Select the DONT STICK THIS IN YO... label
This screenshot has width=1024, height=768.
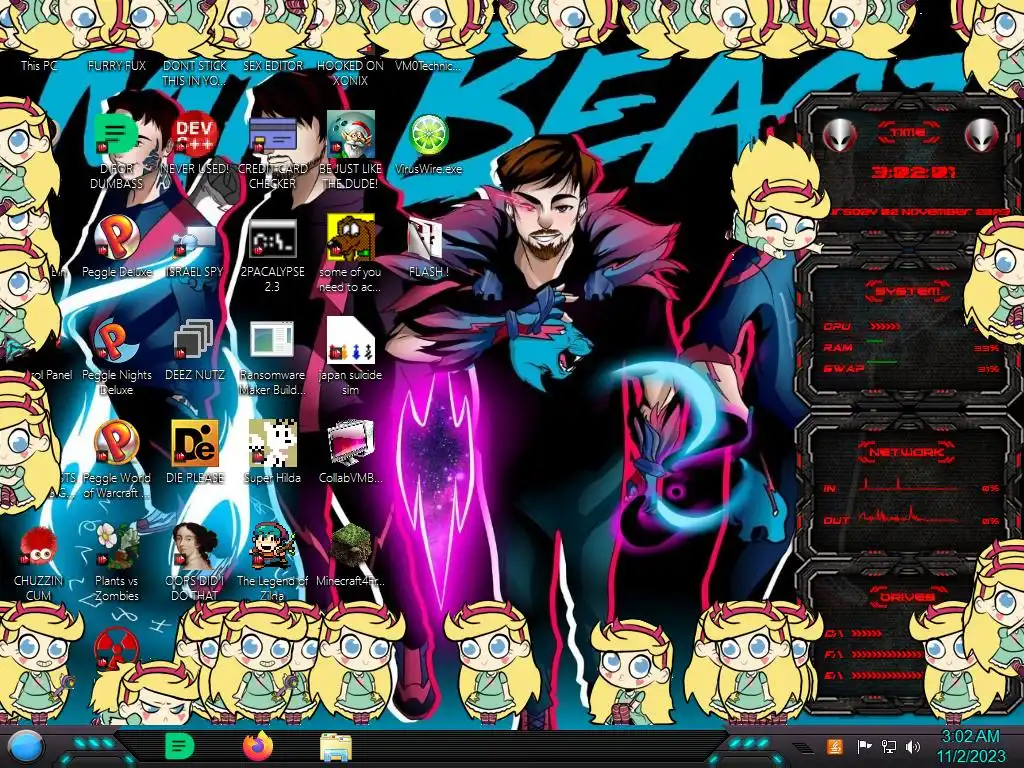click(x=195, y=73)
